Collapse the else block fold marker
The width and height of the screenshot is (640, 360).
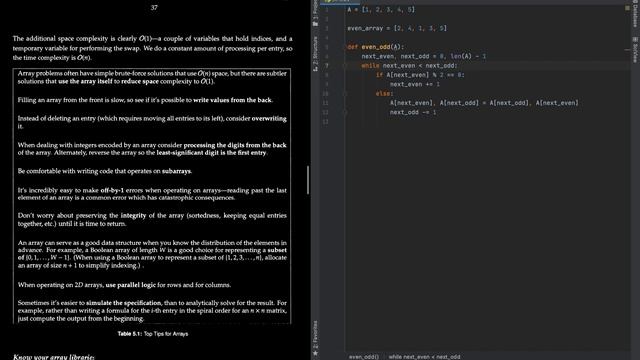coord(345,93)
